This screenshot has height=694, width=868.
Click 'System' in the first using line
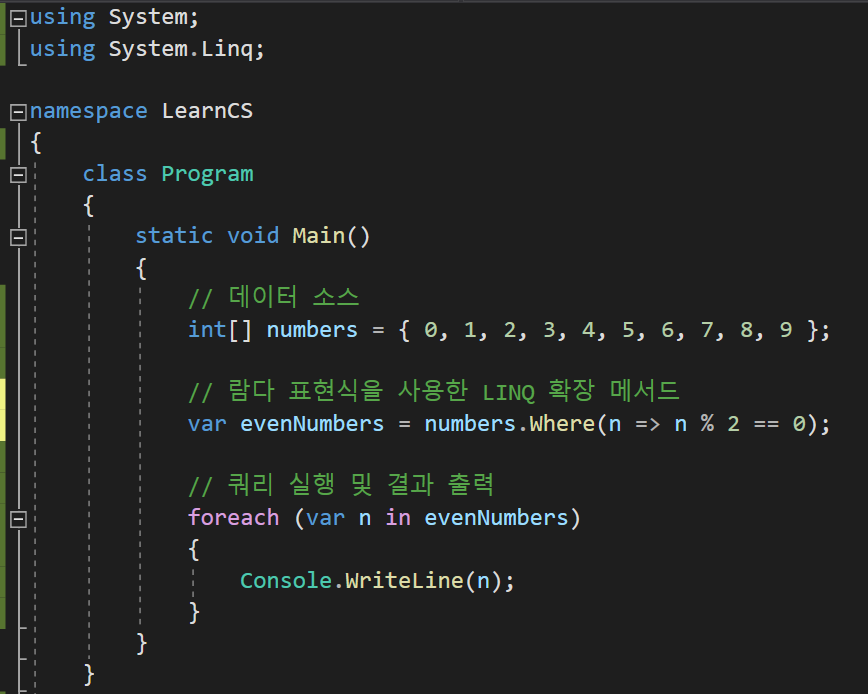[x=148, y=18]
